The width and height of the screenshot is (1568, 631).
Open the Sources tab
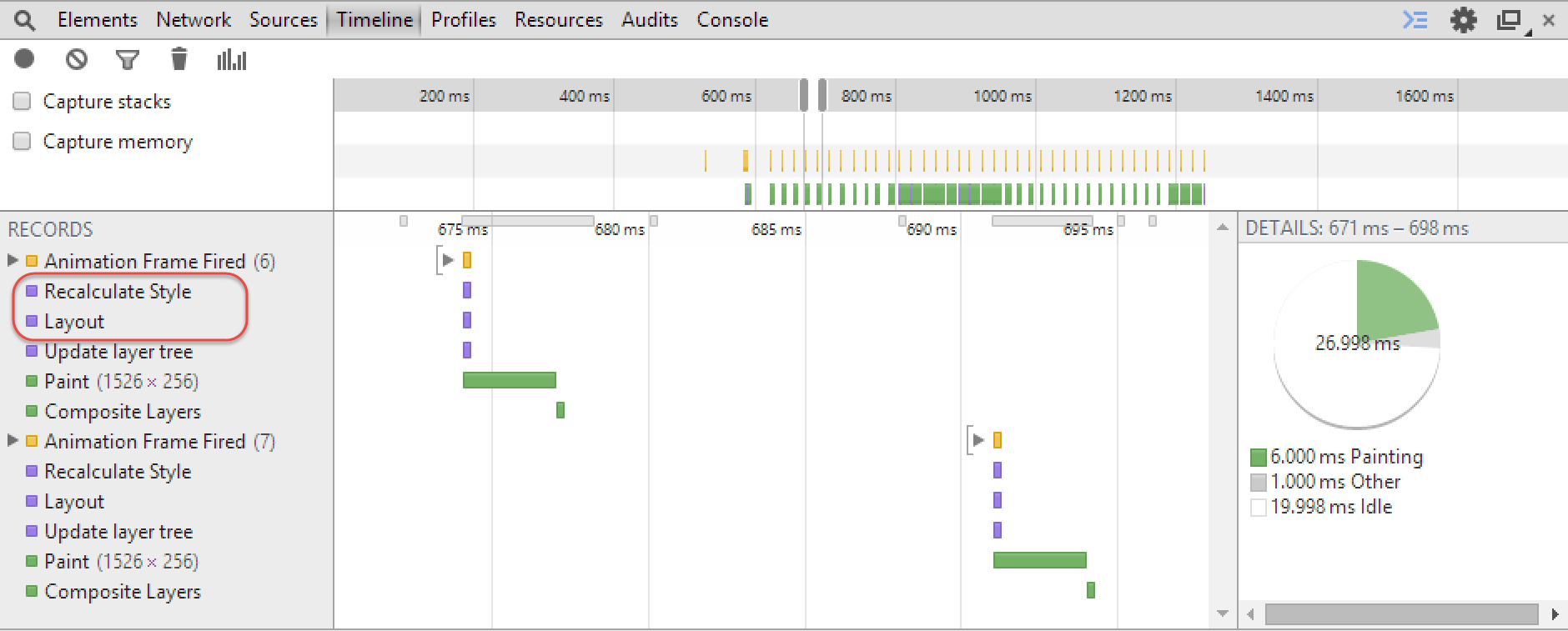(284, 20)
